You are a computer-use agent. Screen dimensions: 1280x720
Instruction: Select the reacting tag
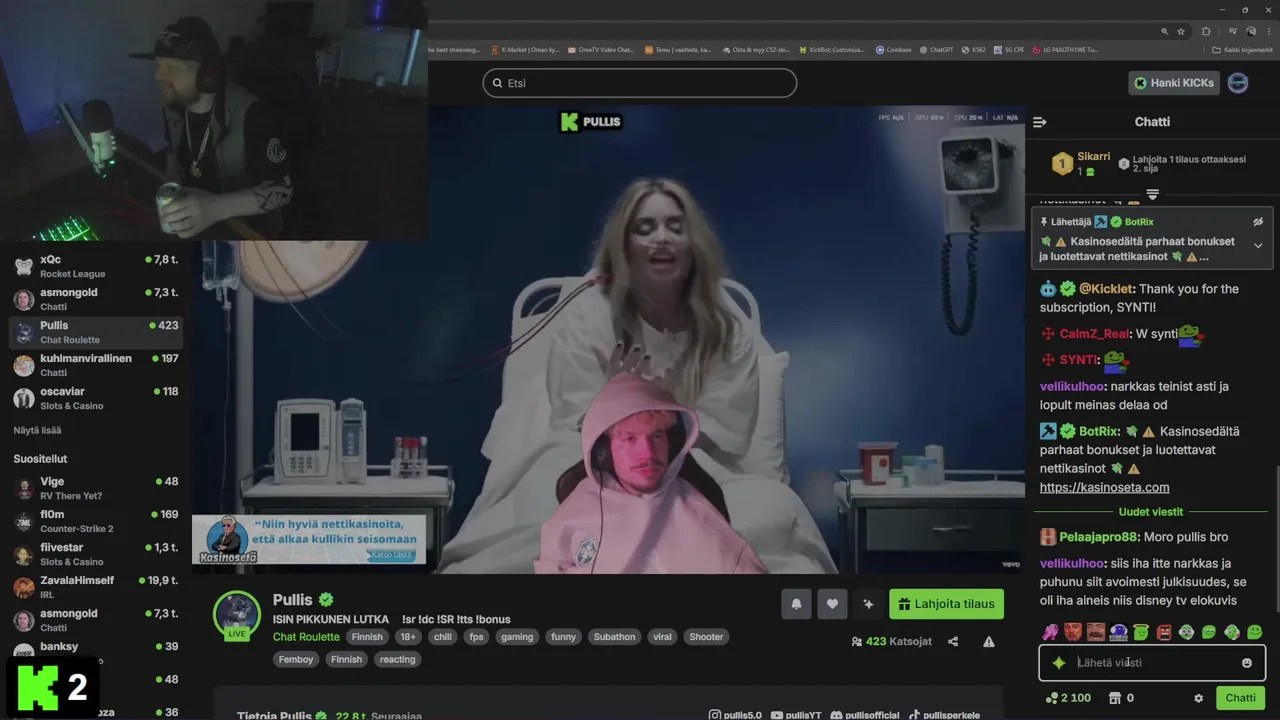[x=397, y=660]
